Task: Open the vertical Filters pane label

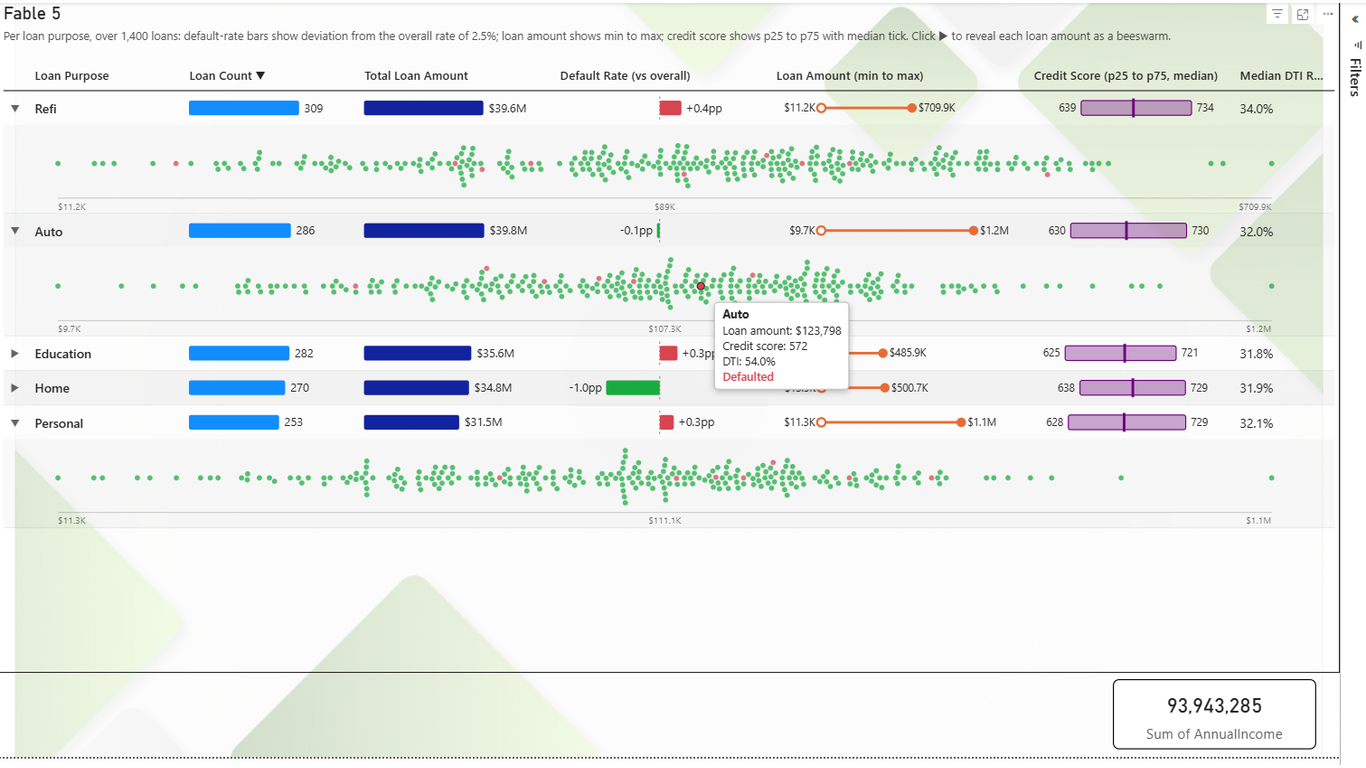Action: (x=1355, y=76)
